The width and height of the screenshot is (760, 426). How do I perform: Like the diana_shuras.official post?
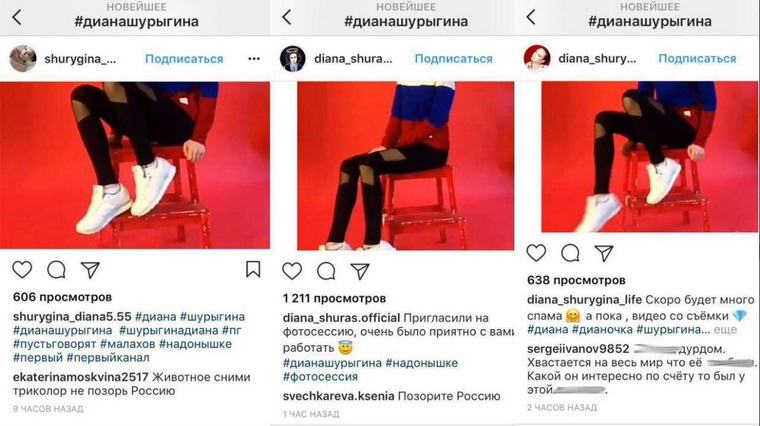click(x=292, y=271)
